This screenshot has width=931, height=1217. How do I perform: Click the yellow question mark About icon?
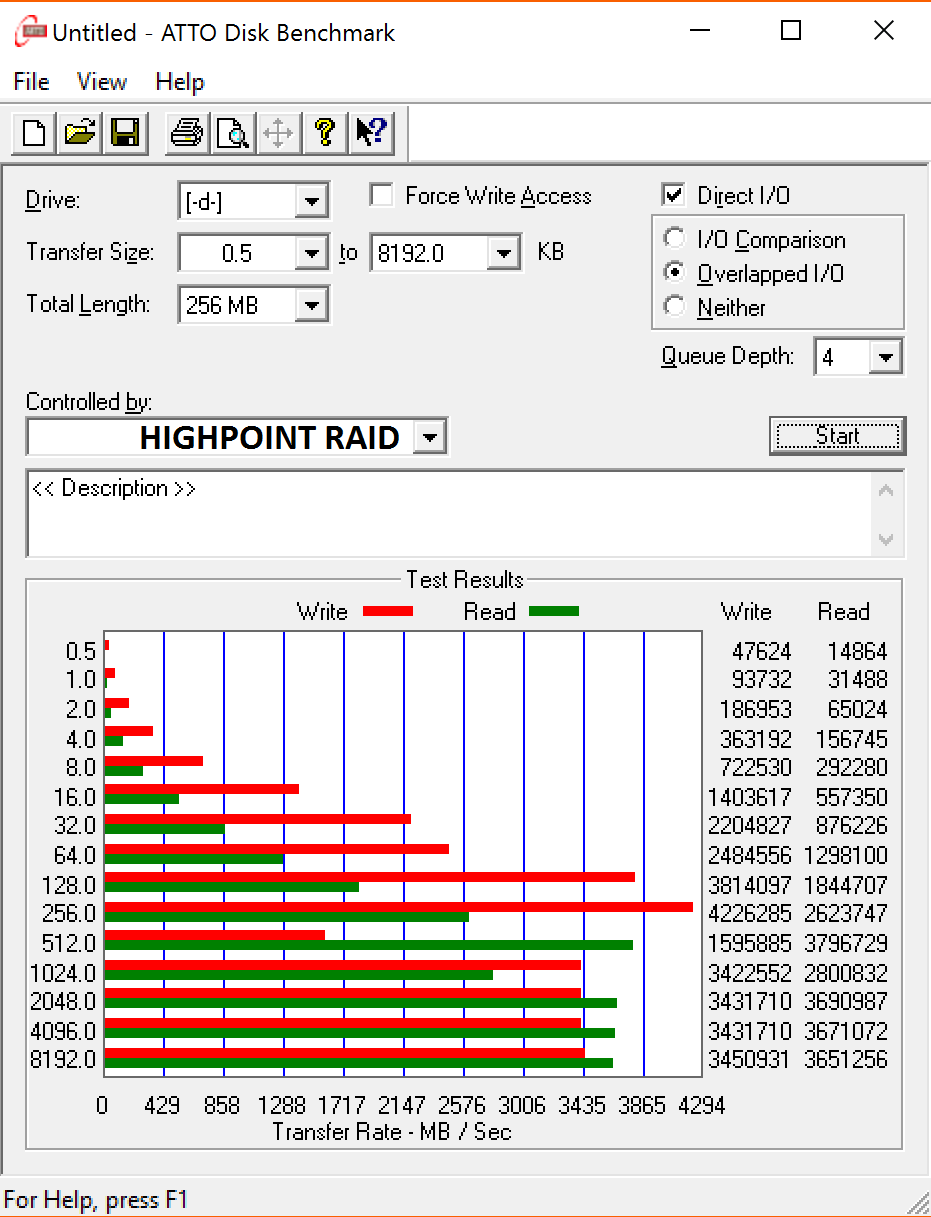click(324, 132)
